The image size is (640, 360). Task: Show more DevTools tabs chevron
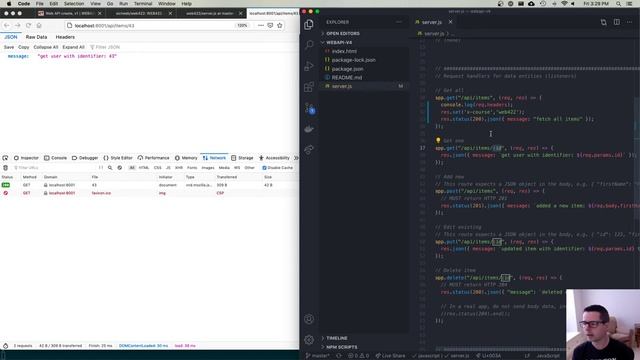click(296, 158)
